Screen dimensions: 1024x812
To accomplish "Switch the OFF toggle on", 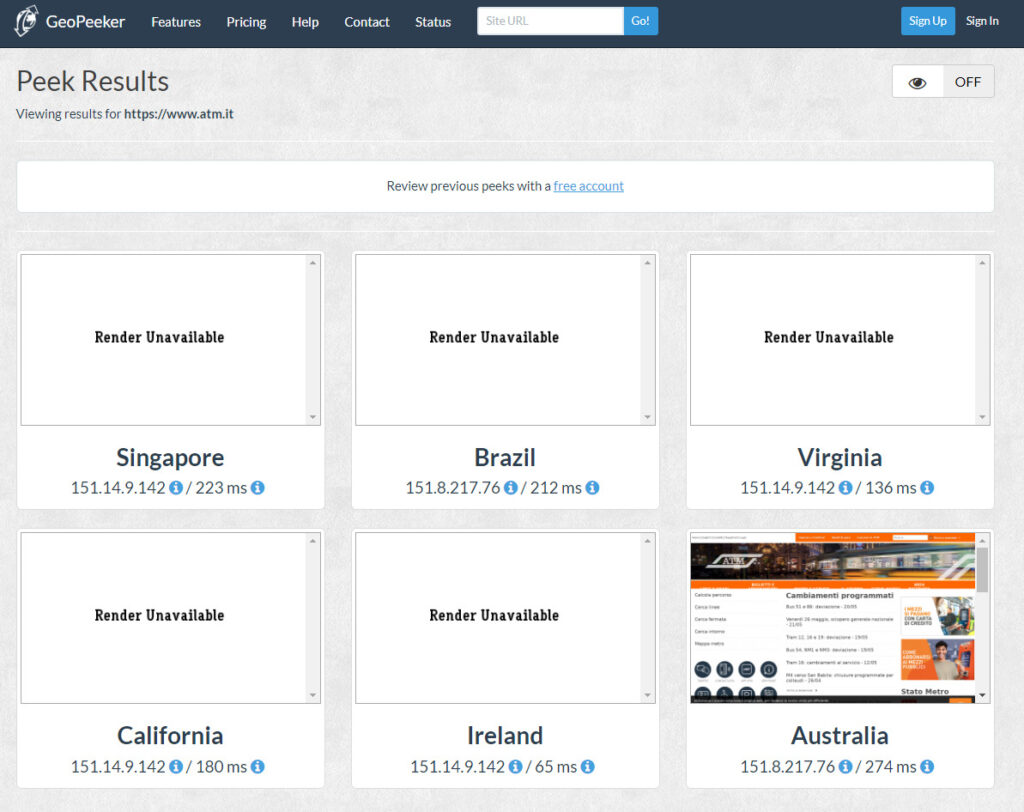I will tap(968, 82).
